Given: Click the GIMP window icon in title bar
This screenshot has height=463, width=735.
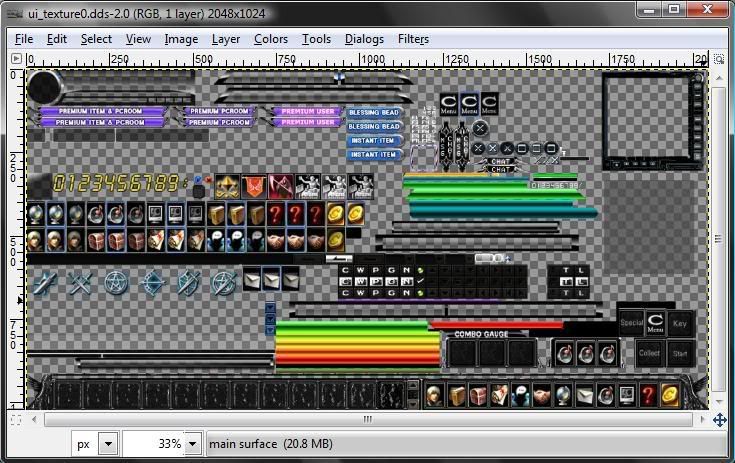Looking at the screenshot, I should [14, 14].
